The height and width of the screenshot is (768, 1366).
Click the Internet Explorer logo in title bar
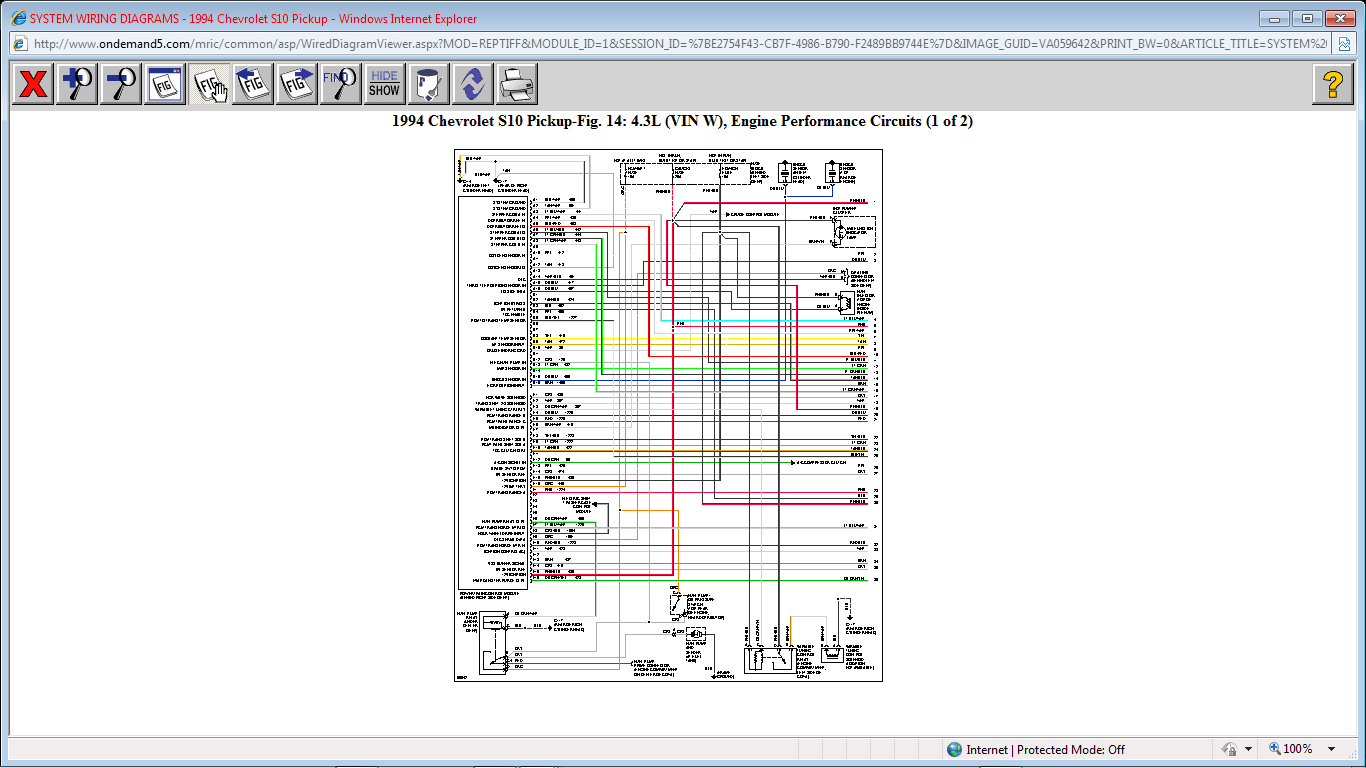(x=17, y=18)
